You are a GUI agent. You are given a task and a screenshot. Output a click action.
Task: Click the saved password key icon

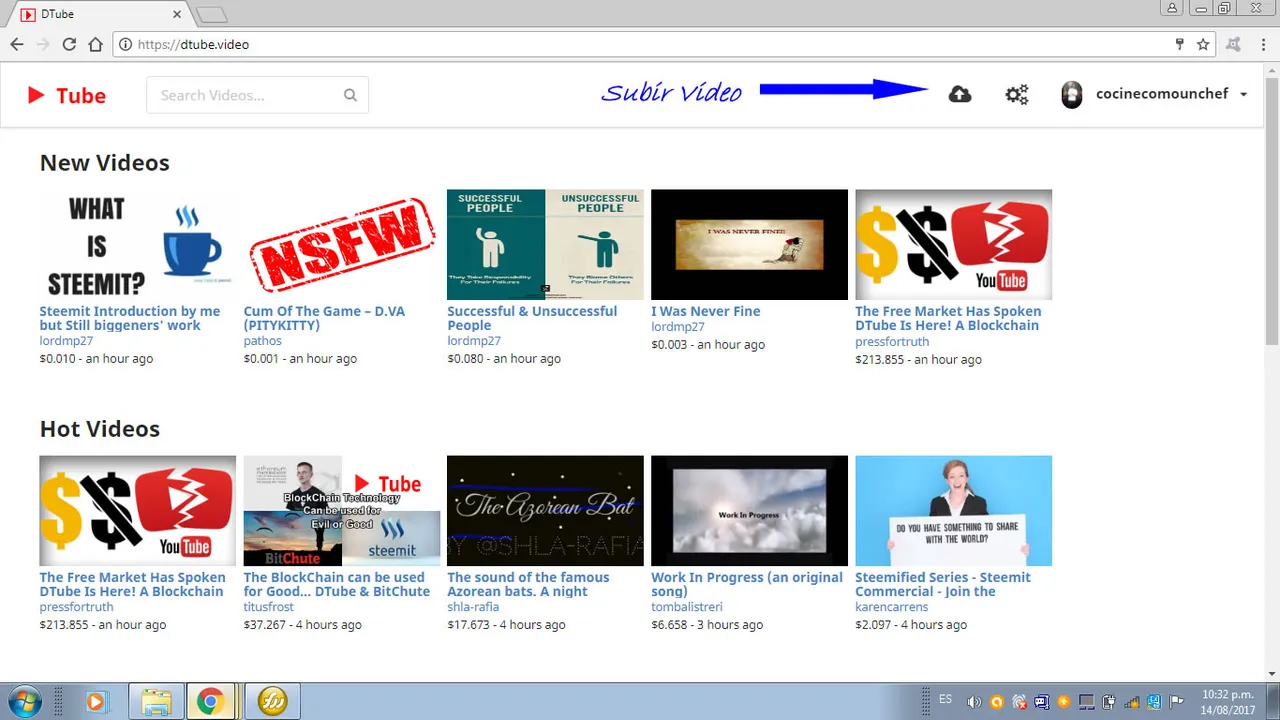[1179, 44]
